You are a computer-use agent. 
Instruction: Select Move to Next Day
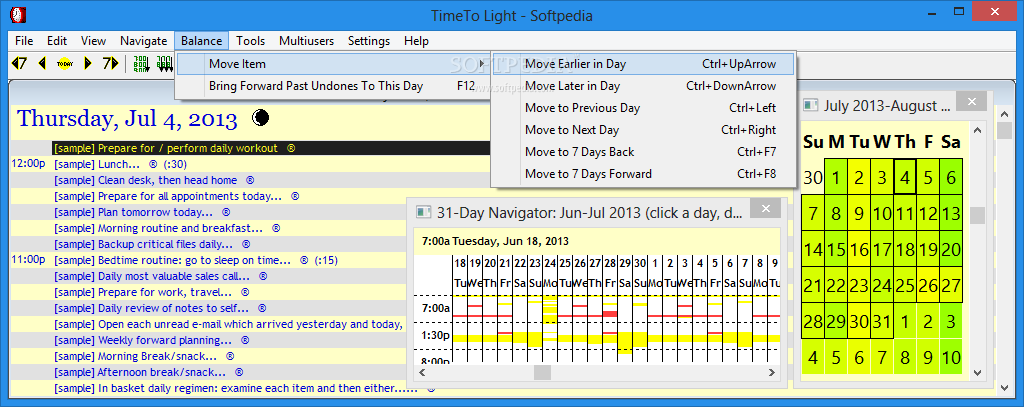[643, 130]
